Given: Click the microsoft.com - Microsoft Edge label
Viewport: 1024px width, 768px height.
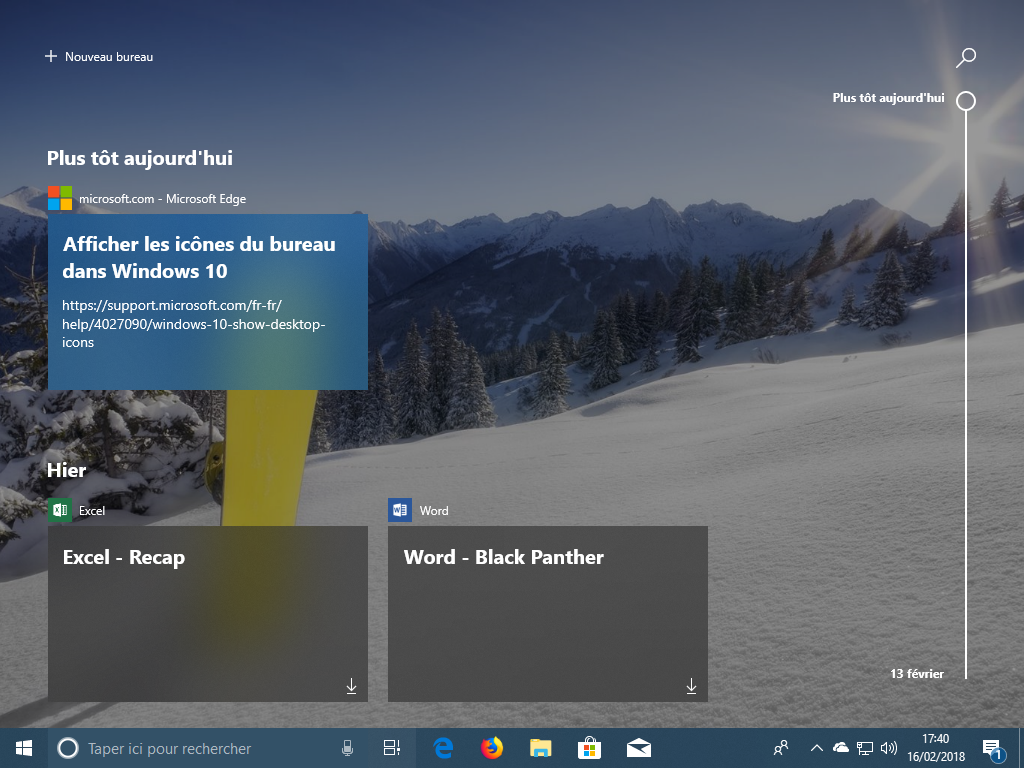Looking at the screenshot, I should (x=163, y=199).
